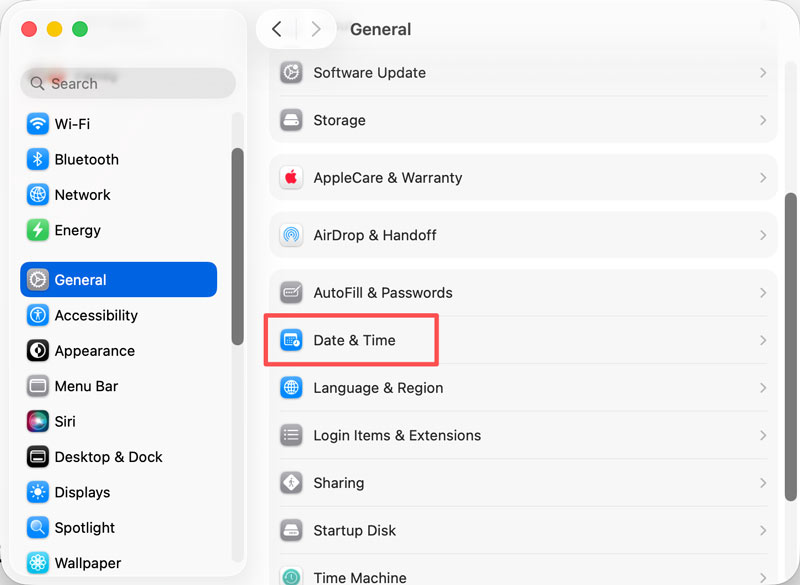800x585 pixels.
Task: Select General in the sidebar
Action: tap(80, 280)
